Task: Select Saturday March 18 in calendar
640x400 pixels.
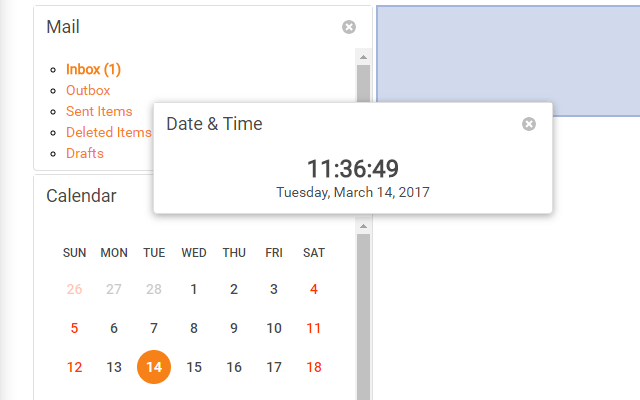Action: point(314,367)
